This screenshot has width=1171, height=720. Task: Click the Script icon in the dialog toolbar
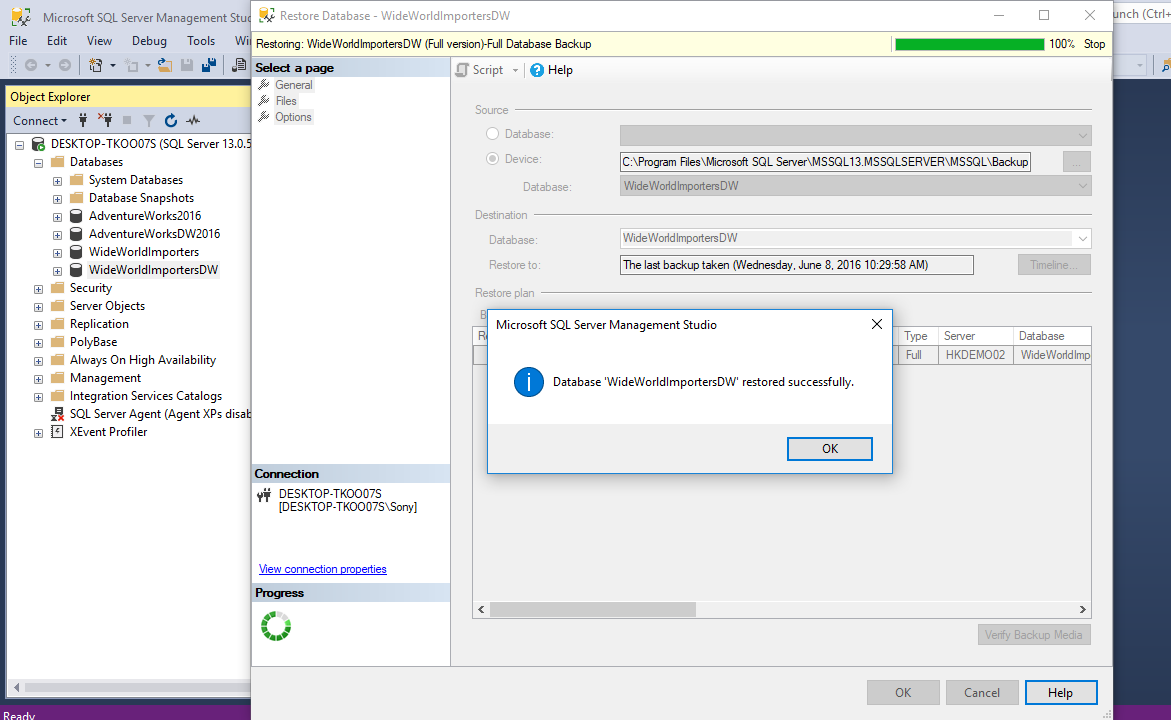click(x=463, y=70)
